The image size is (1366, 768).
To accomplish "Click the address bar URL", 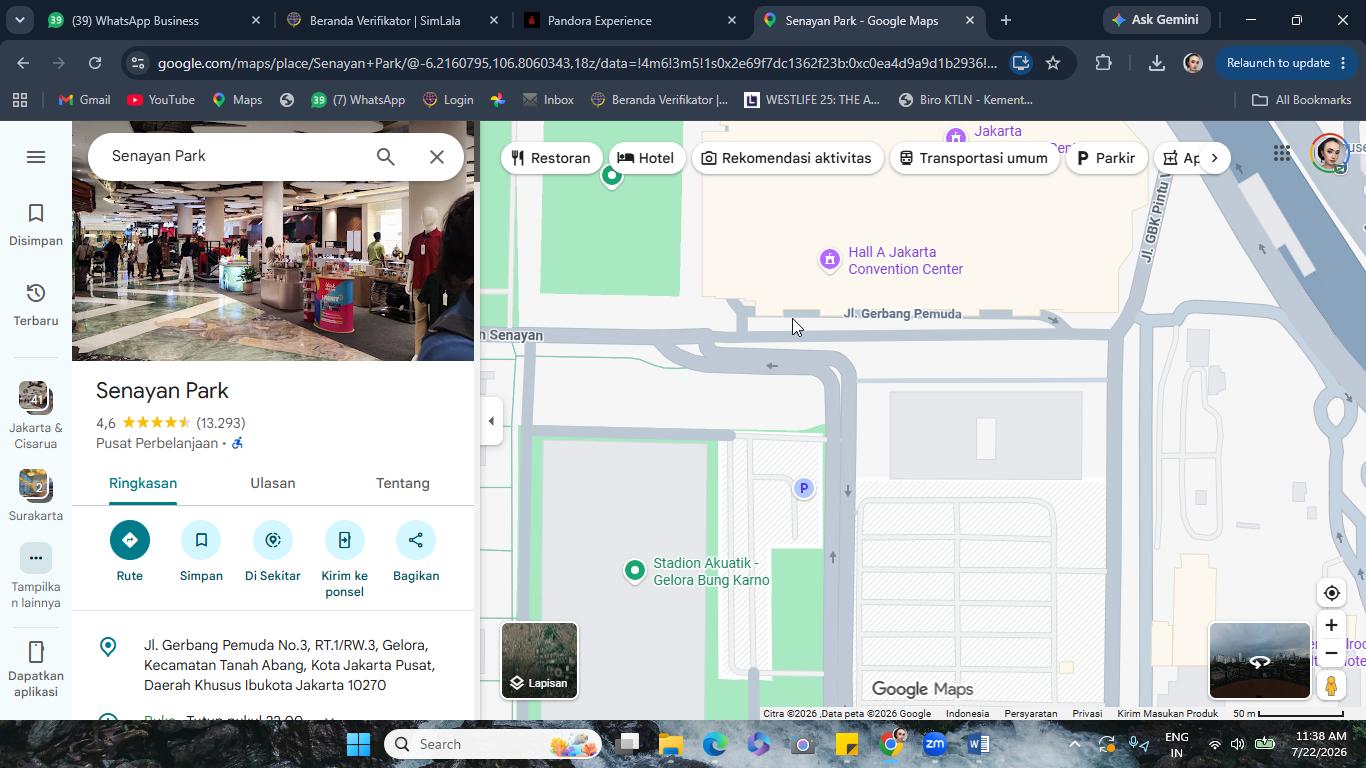I will point(577,63).
